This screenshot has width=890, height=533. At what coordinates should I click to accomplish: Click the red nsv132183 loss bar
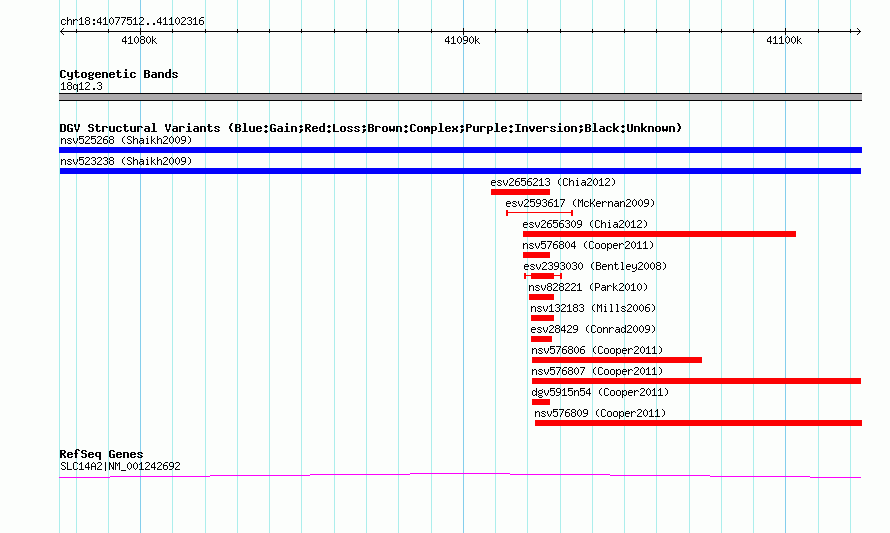coord(542,318)
